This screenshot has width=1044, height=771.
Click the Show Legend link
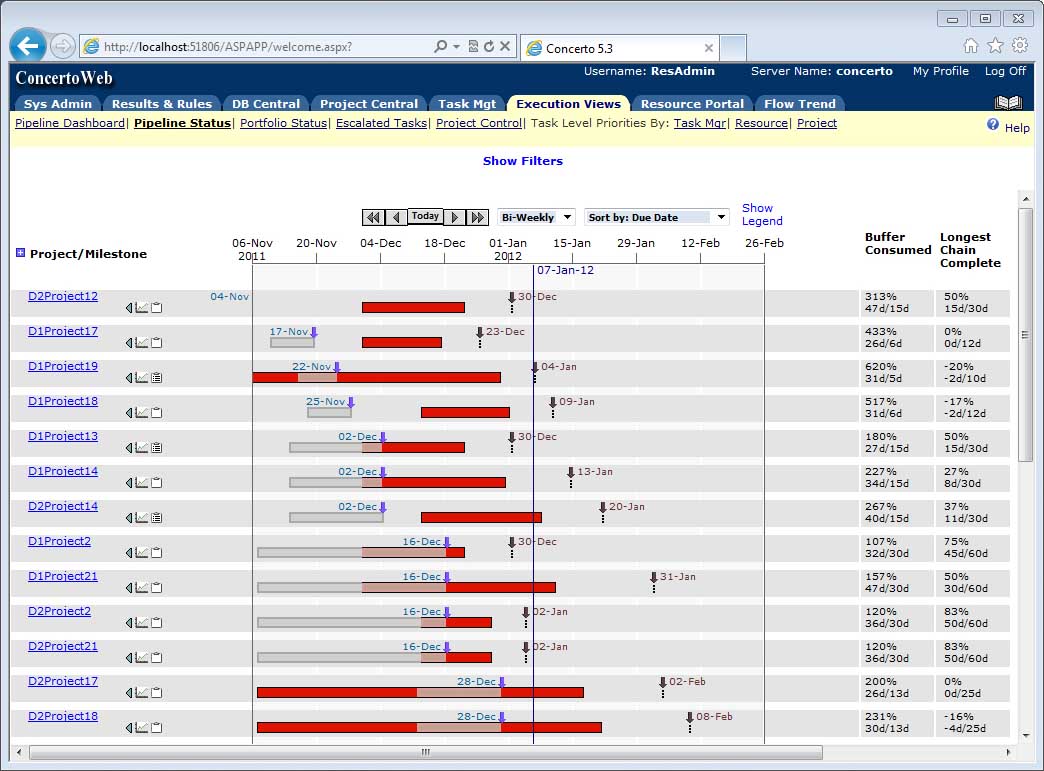(761, 214)
